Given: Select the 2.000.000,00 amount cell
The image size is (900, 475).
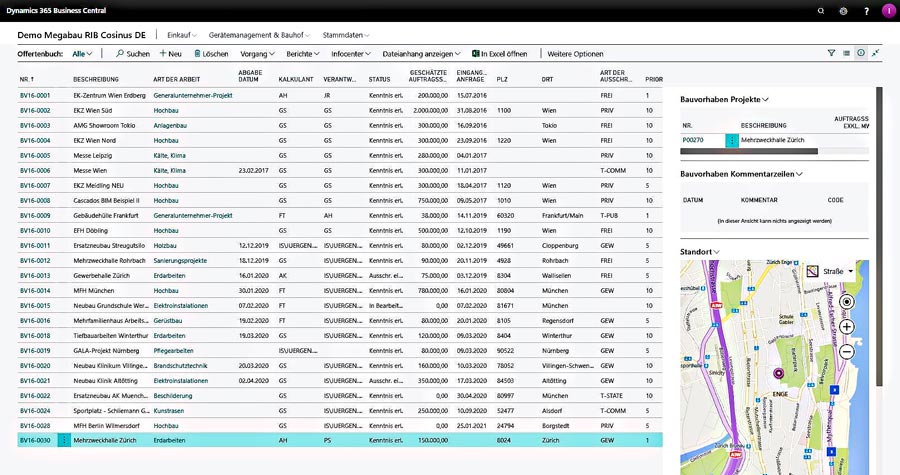Looking at the screenshot, I should [430, 110].
